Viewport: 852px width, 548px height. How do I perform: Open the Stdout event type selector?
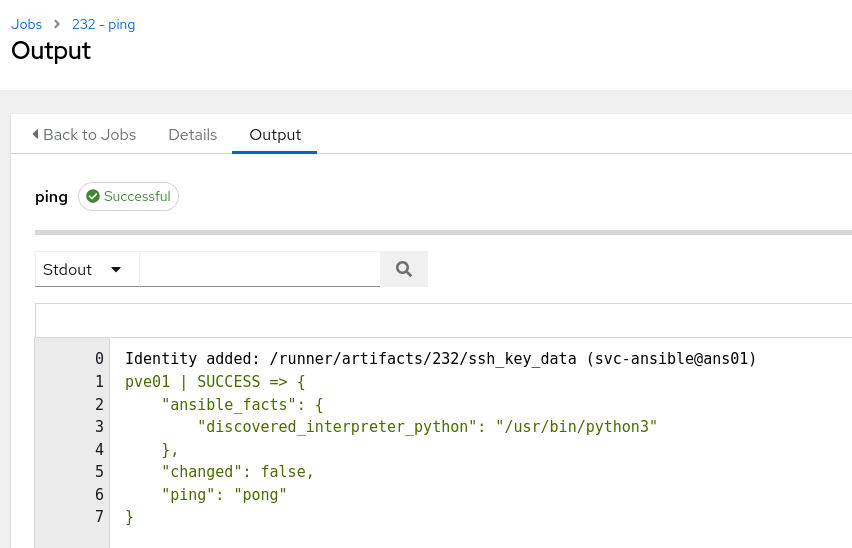86,269
